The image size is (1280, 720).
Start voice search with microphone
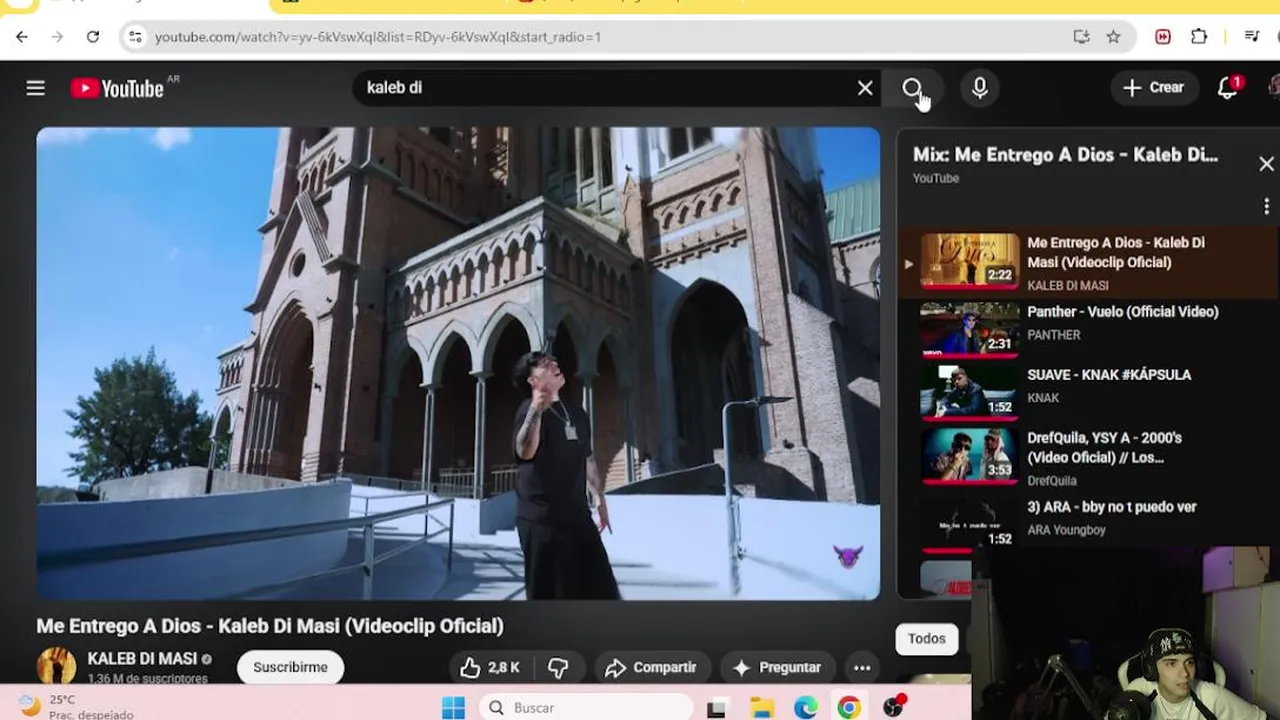click(980, 88)
